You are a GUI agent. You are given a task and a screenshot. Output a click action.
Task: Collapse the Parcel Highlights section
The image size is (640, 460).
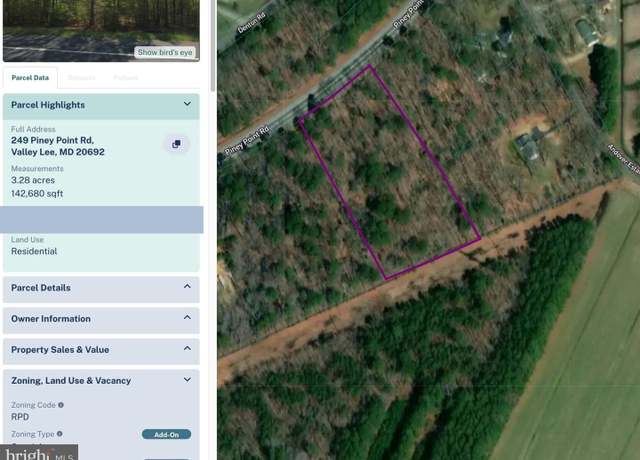[187, 104]
